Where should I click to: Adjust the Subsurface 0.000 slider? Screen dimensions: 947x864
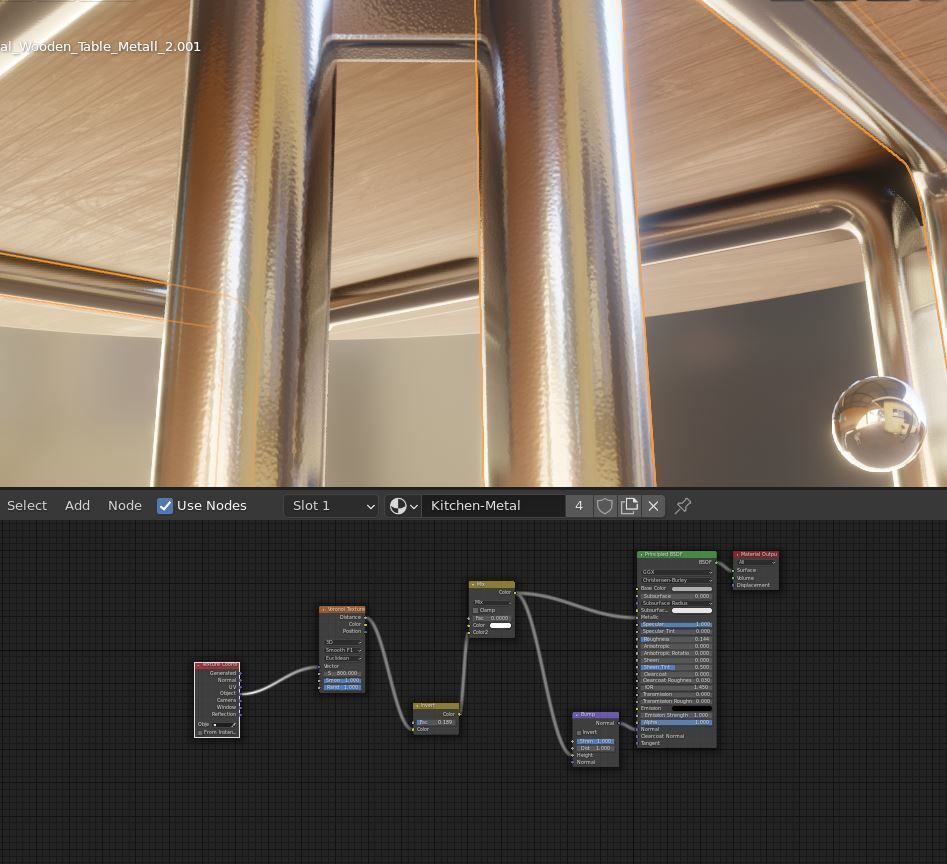[676, 596]
